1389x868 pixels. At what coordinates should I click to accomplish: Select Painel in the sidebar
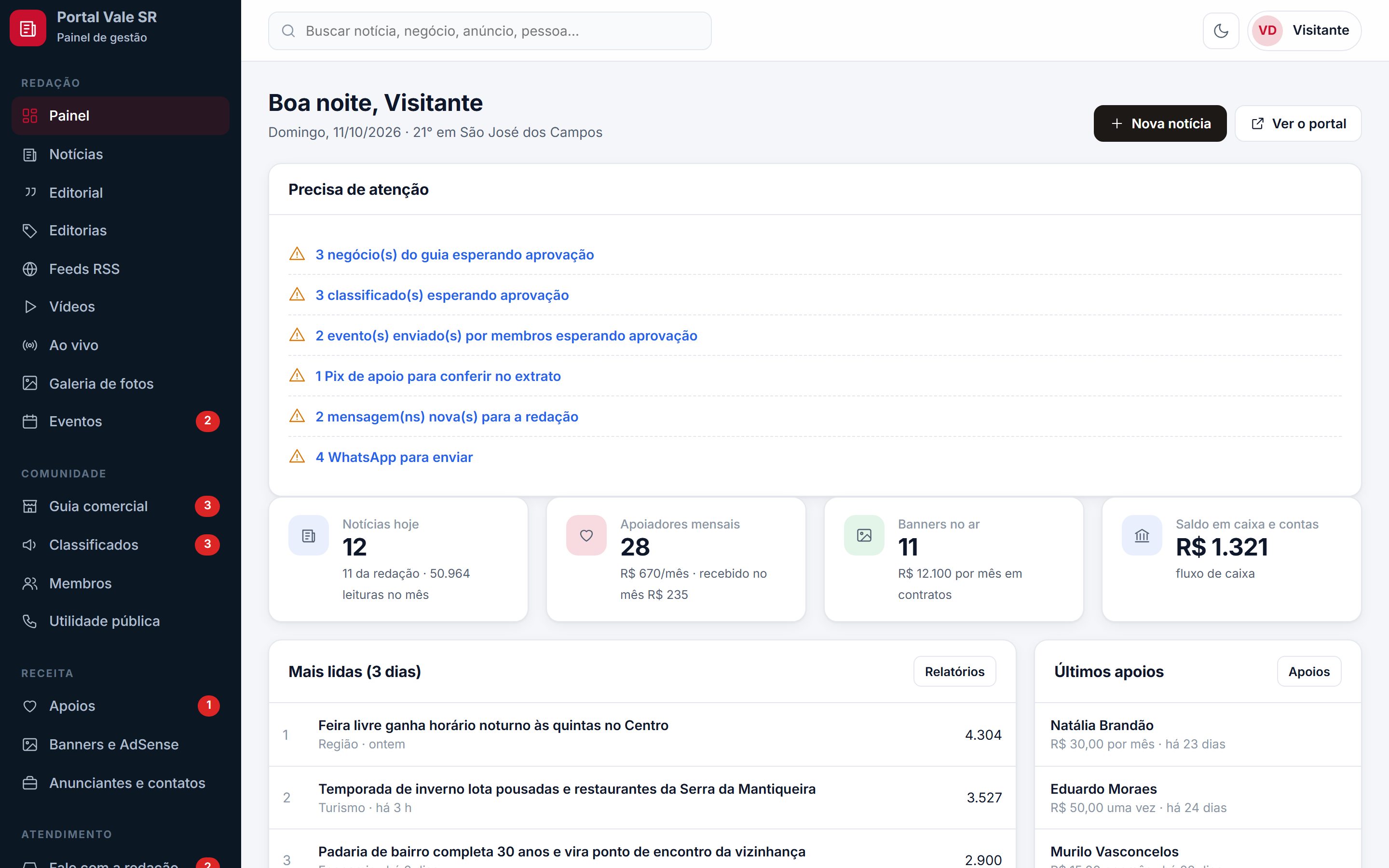[x=121, y=116]
